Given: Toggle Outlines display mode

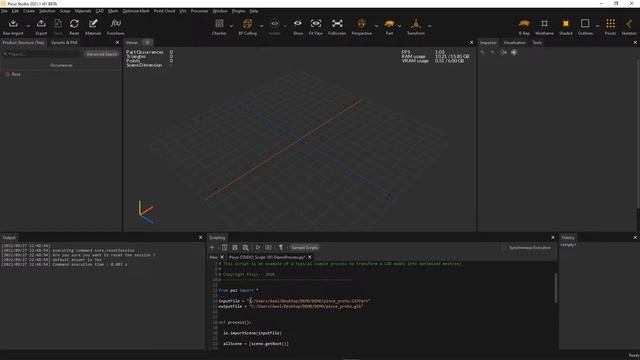Looking at the screenshot, I should [585, 24].
